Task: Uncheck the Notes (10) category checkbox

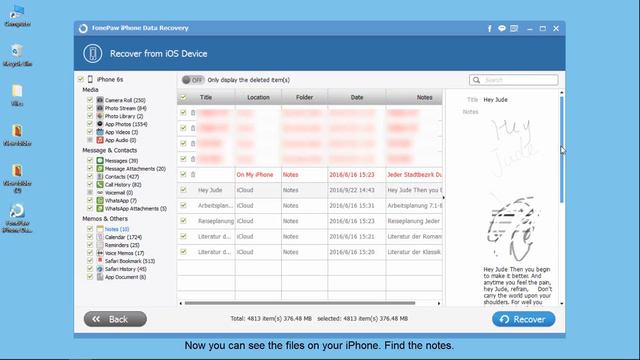Action: [90, 229]
